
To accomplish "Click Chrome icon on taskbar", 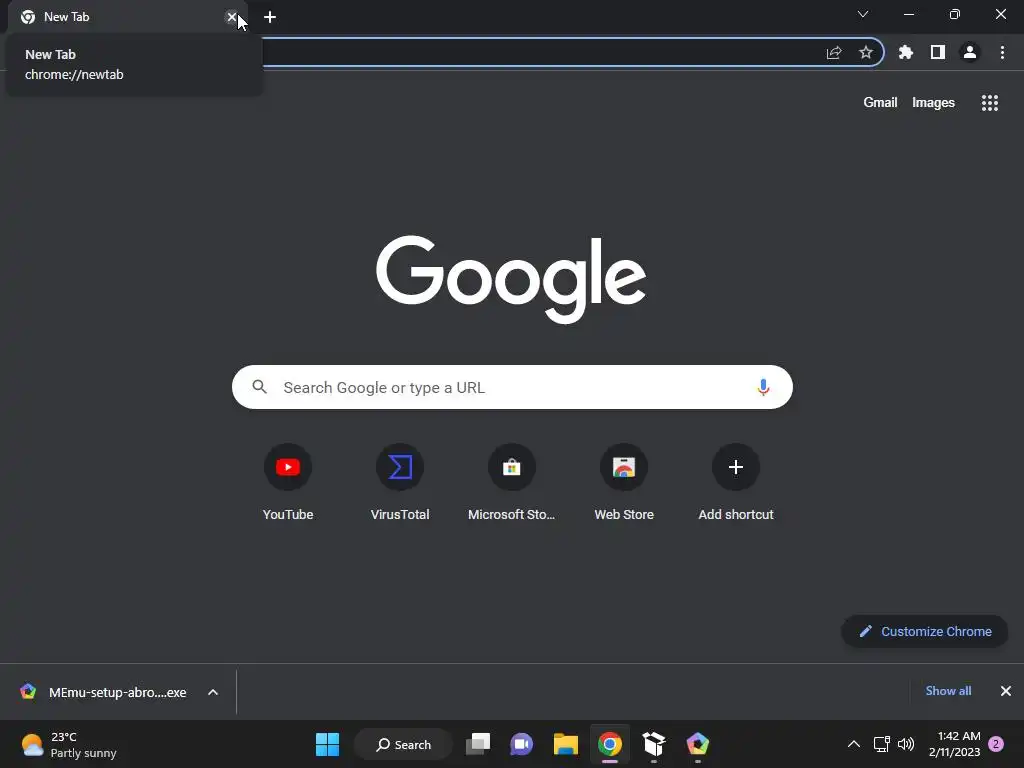I will pos(610,744).
